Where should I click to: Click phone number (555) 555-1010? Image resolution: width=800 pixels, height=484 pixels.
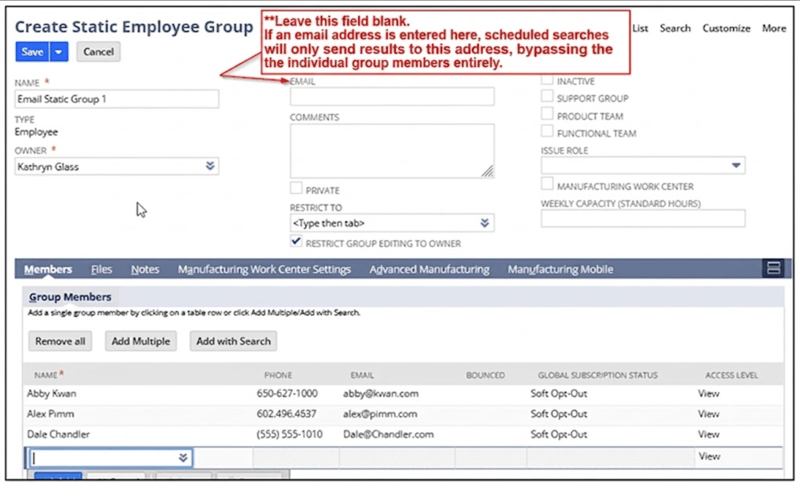(x=290, y=435)
